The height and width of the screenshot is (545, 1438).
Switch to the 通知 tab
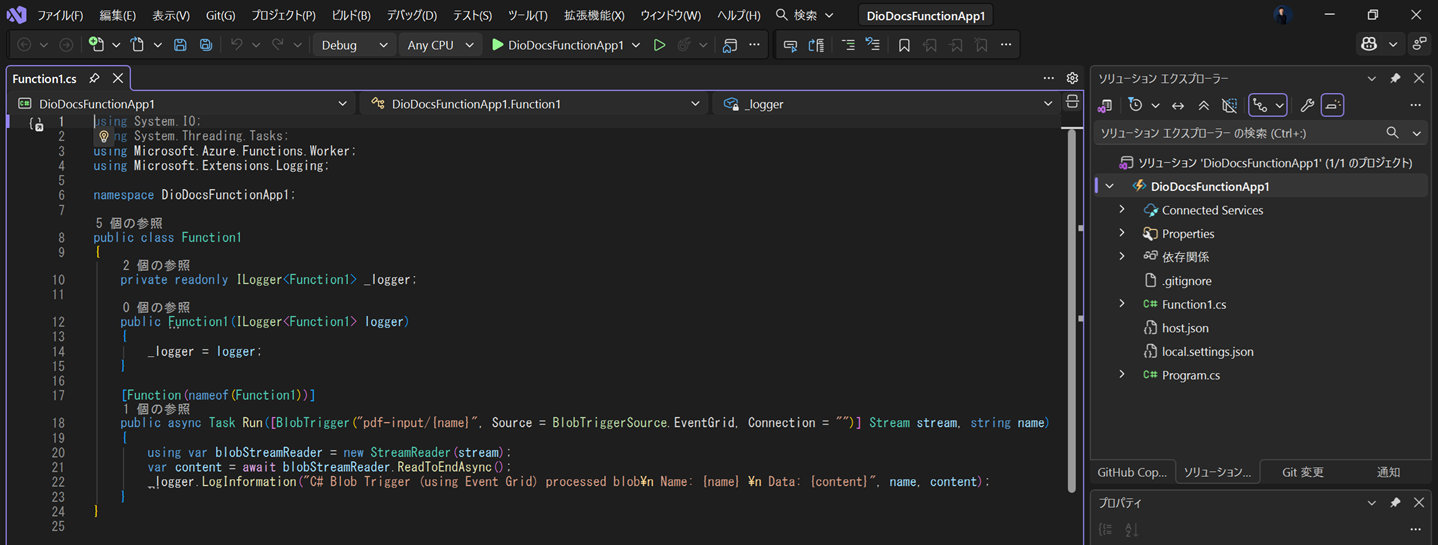click(x=1388, y=472)
